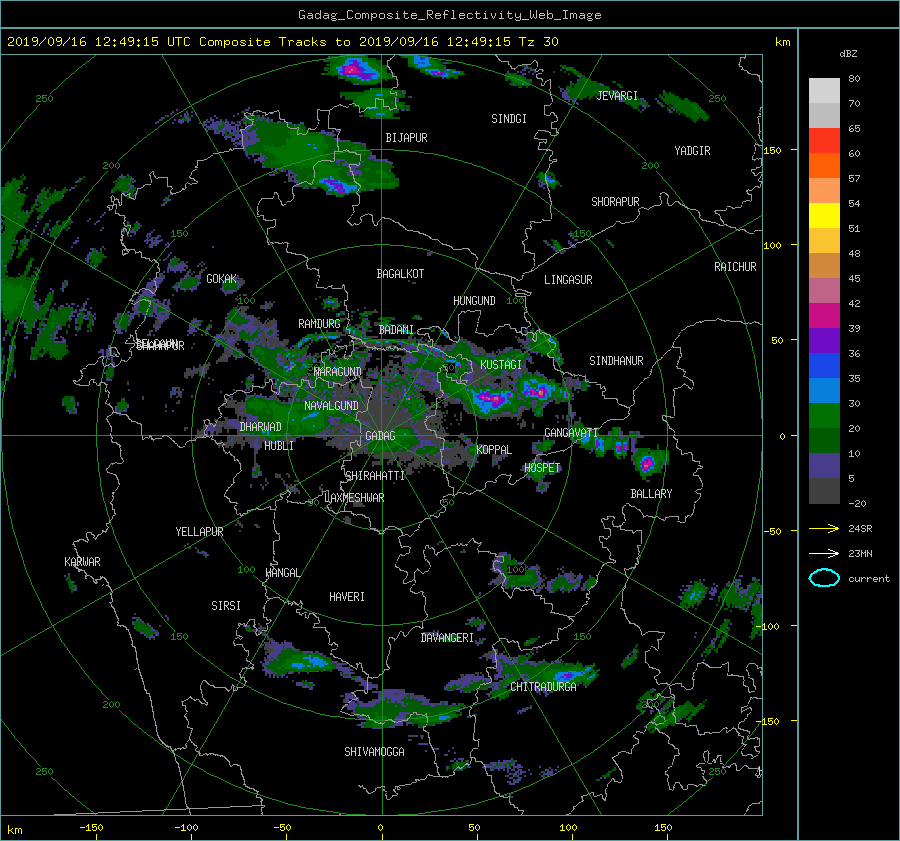Click the DHARWAD city label
The width and height of the screenshot is (900, 841).
(261, 427)
